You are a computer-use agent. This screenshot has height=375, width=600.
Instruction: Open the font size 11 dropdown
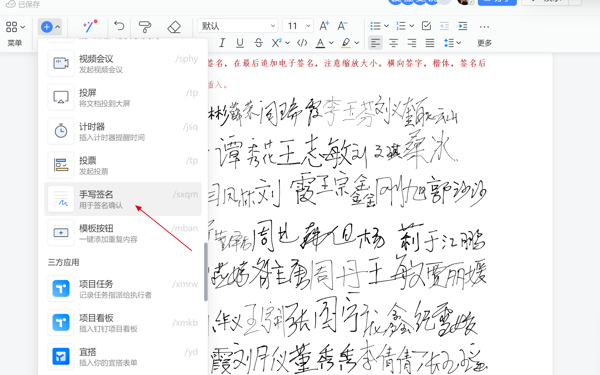(x=298, y=26)
